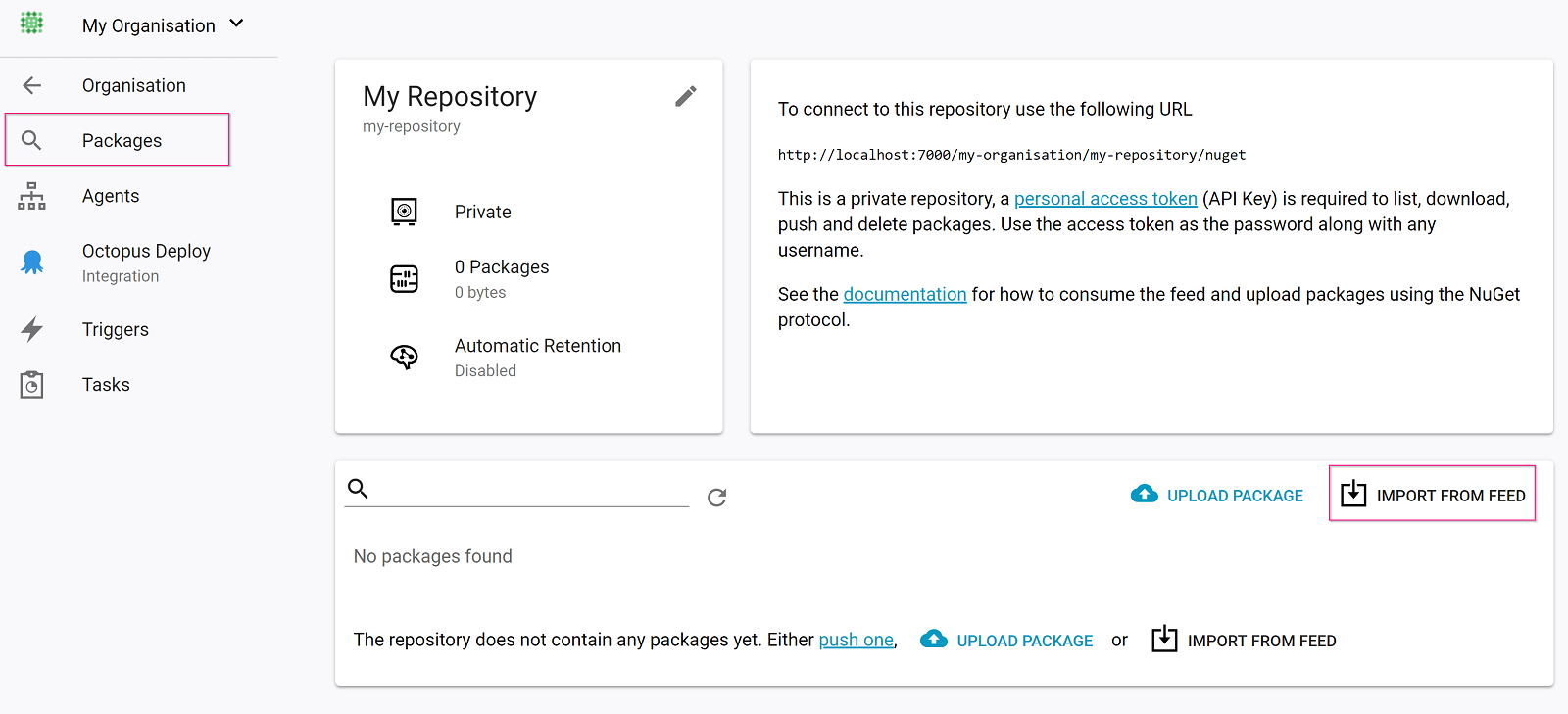Select the Packages search icon in sidebar
1568x714 pixels.
[31, 139]
